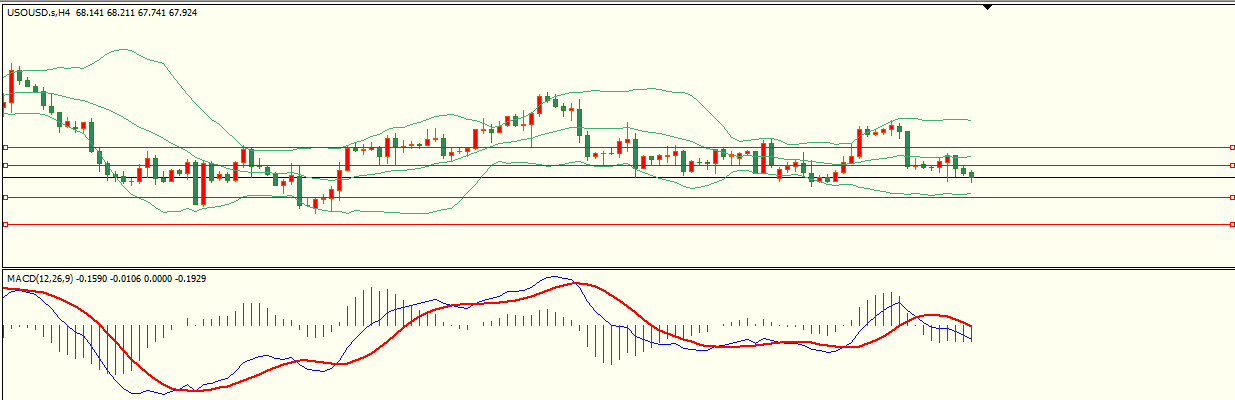Viewport: 1235px width, 400px height.
Task: Select left handle of third red horizontal line
Action: click(6, 198)
